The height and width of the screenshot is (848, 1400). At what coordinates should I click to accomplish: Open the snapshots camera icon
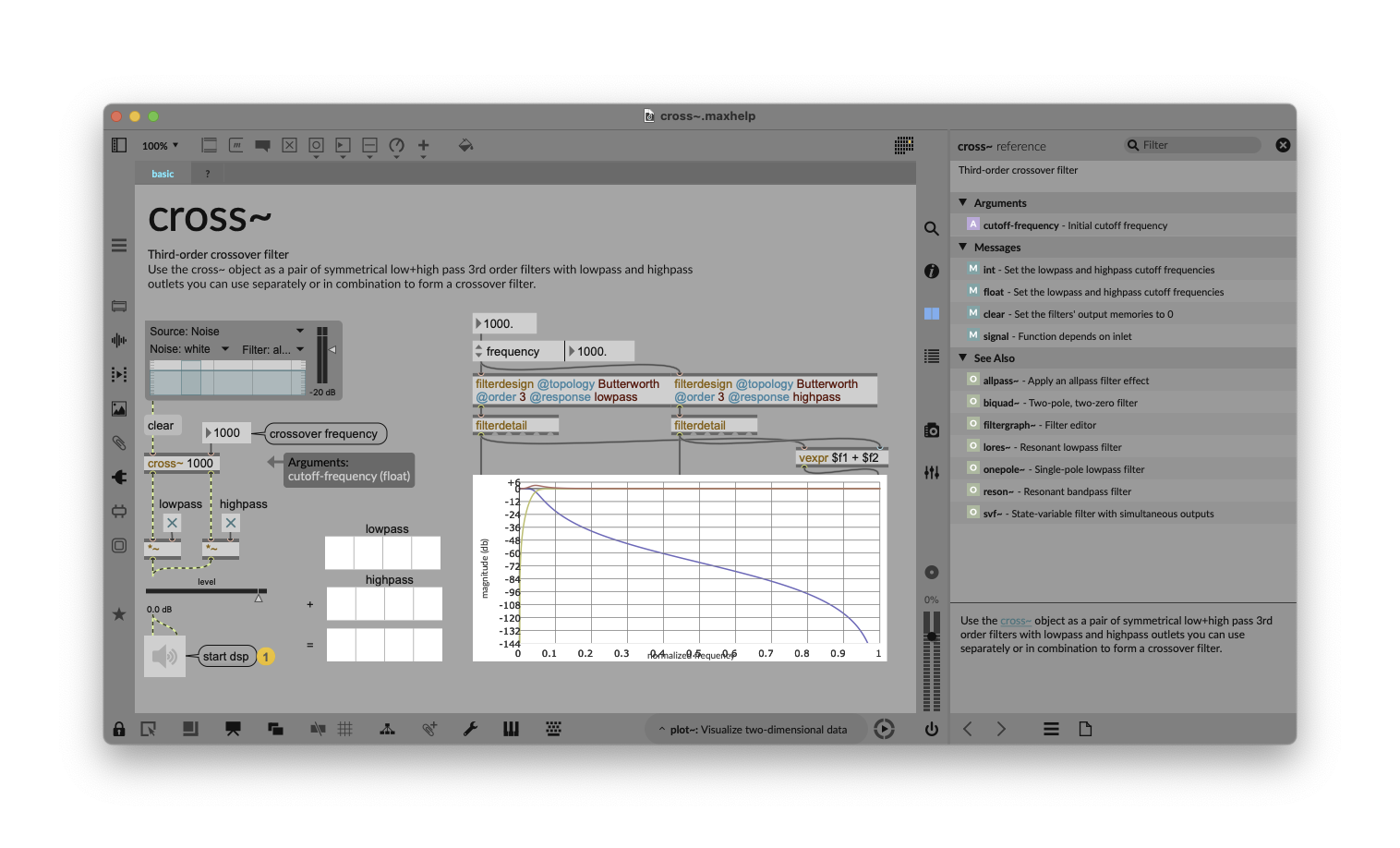click(x=932, y=430)
